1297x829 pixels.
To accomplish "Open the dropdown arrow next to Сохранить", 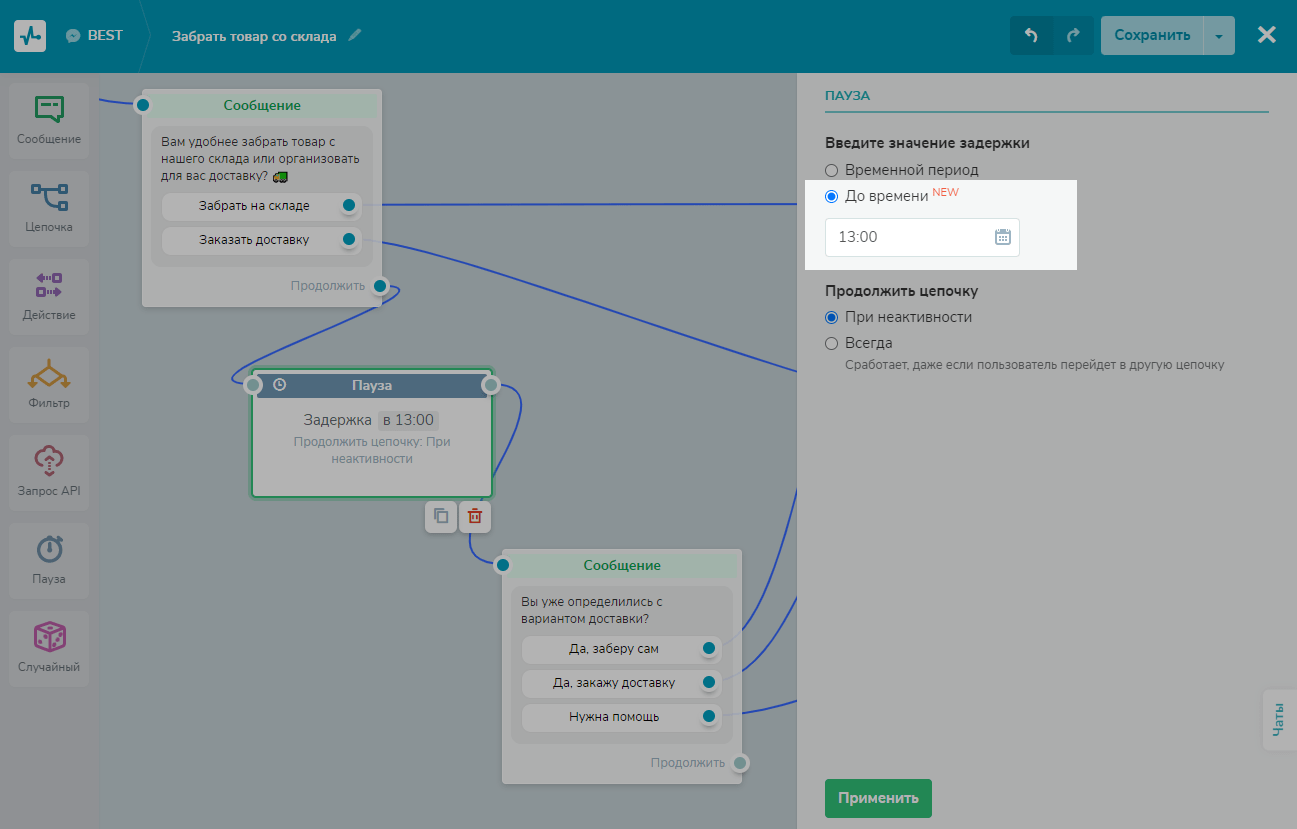I will (x=1218, y=35).
